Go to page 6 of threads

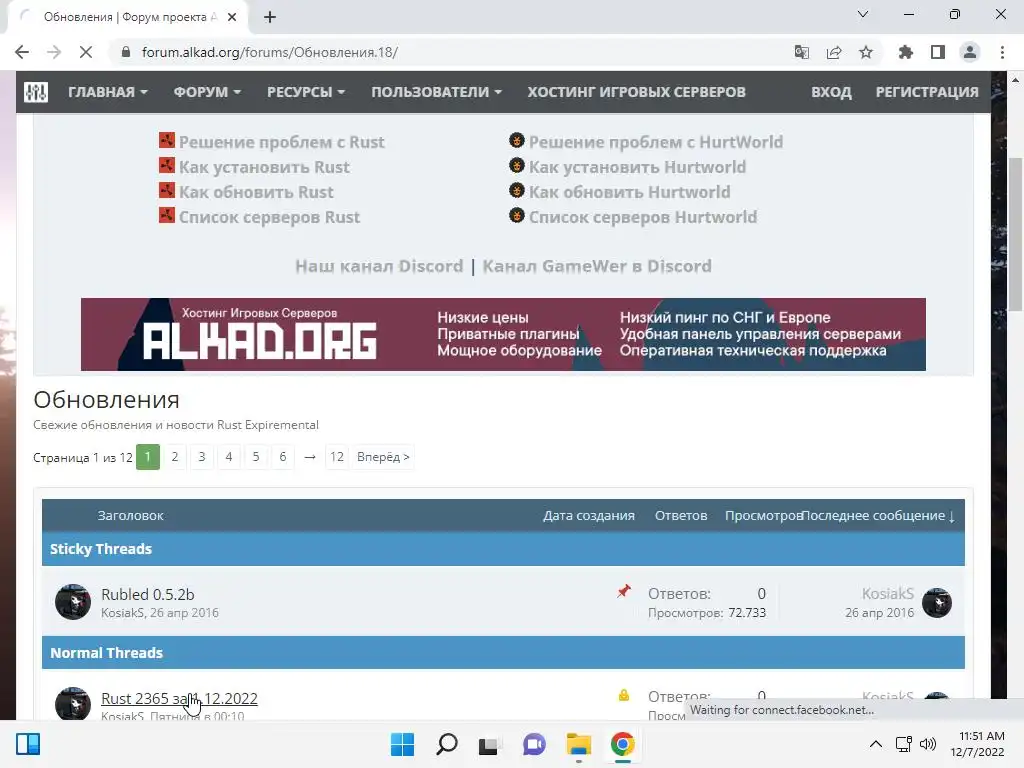tap(283, 456)
